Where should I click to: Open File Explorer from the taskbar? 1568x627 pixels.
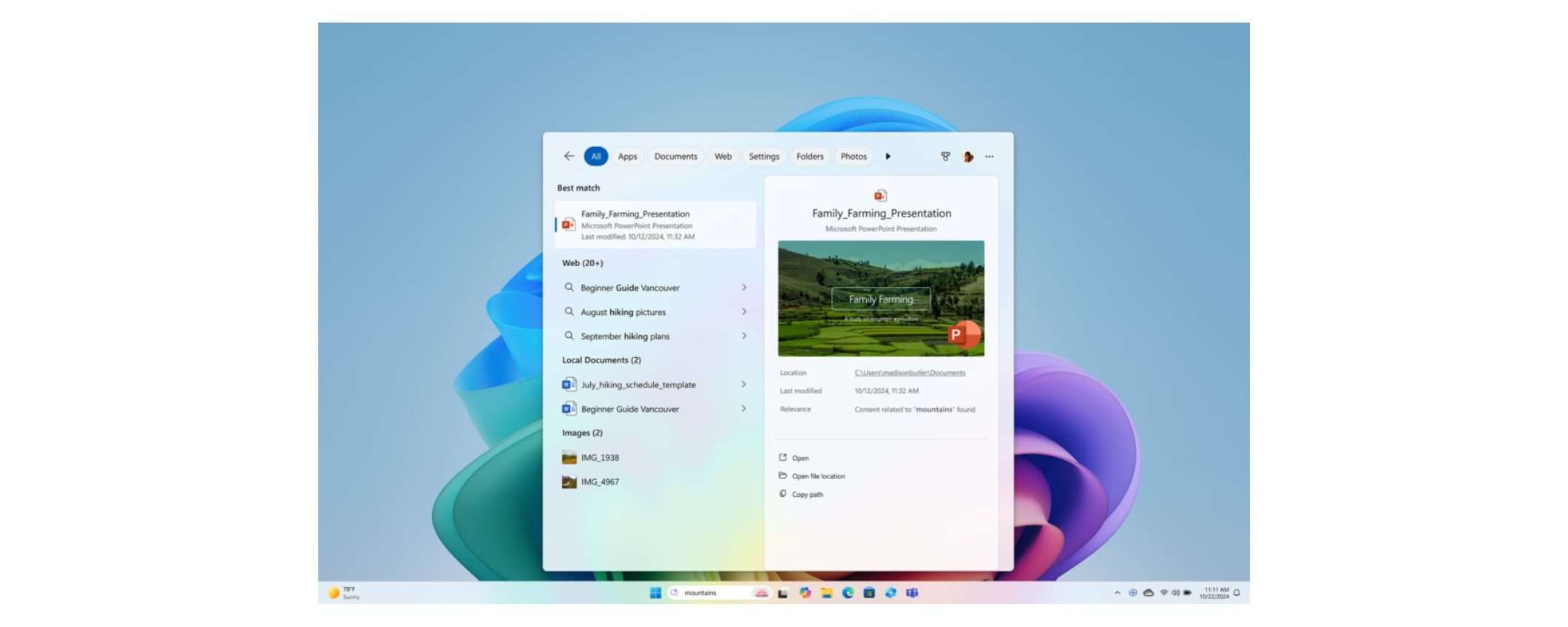click(826, 592)
